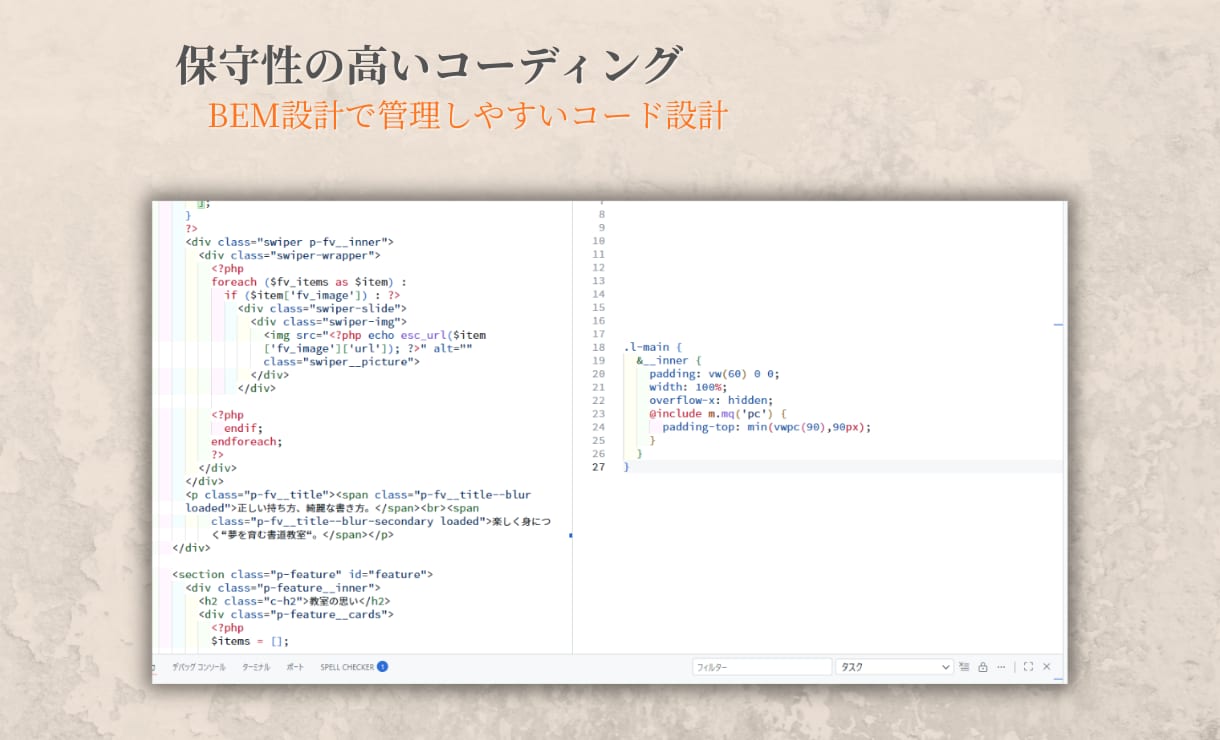Click the 'p class="p-fv__title"' line

[358, 495]
